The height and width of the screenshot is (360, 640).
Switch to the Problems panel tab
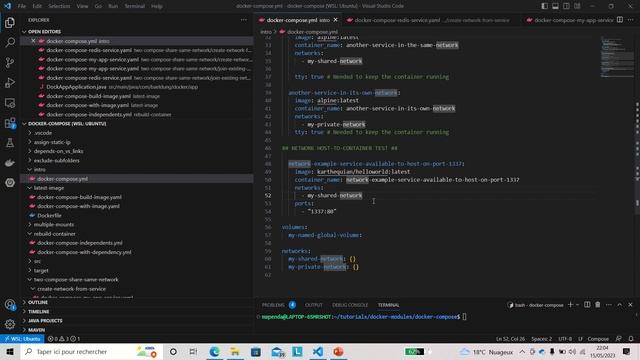click(x=273, y=305)
